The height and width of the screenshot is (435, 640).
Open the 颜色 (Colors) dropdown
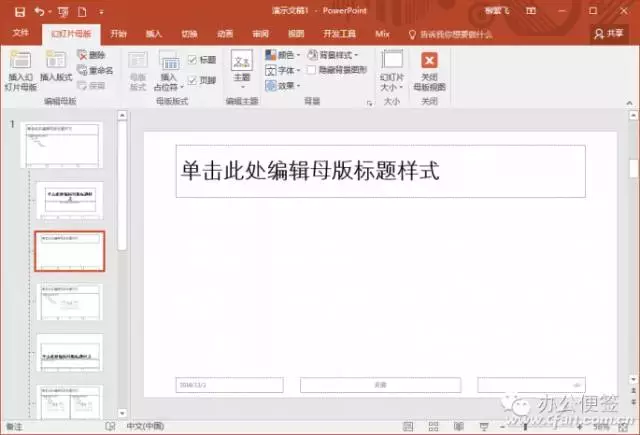click(x=282, y=55)
